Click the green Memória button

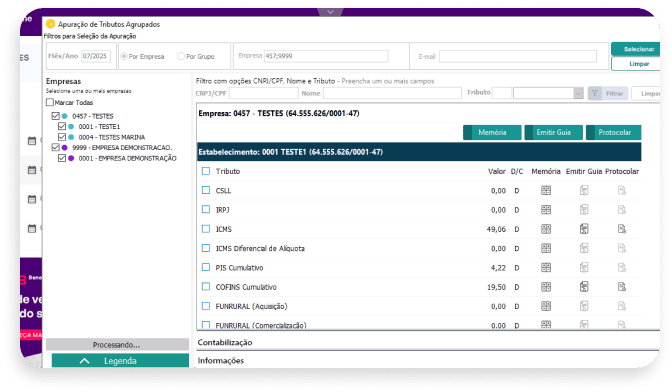click(x=492, y=132)
